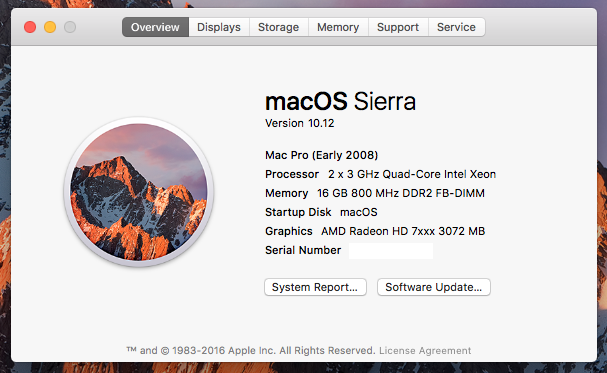This screenshot has height=373, width=607.
Task: Click the Graphics label
Action: coord(289,231)
